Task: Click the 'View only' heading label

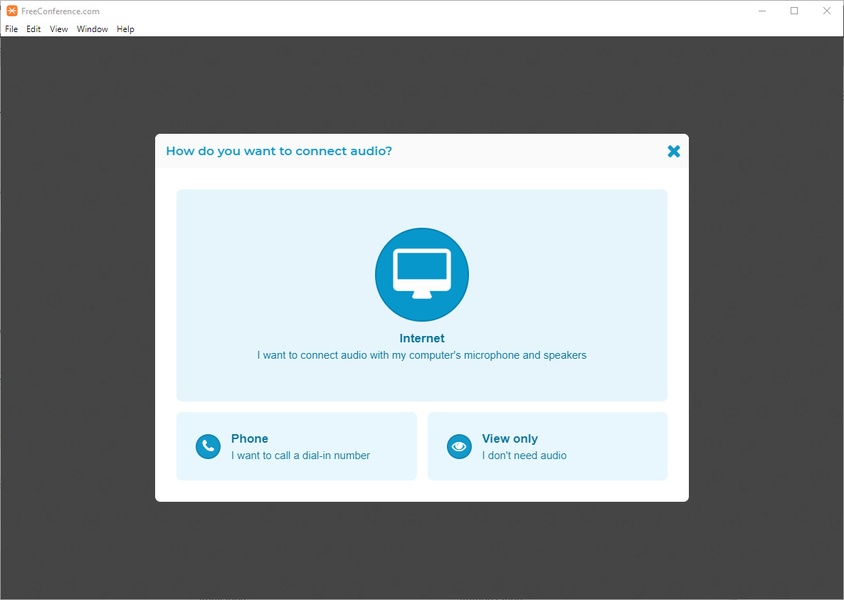Action: (510, 439)
